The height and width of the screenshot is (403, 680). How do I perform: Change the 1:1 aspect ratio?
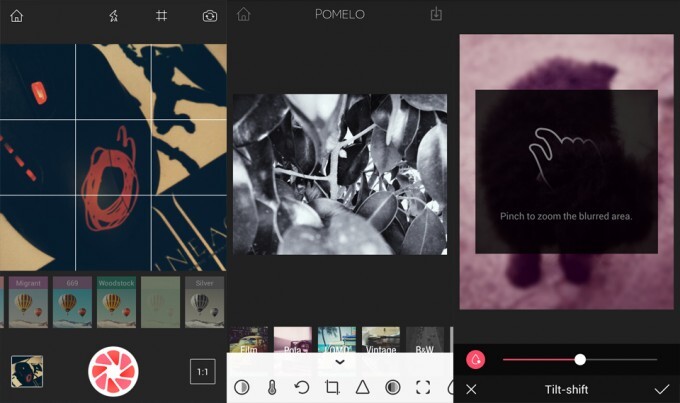(202, 372)
